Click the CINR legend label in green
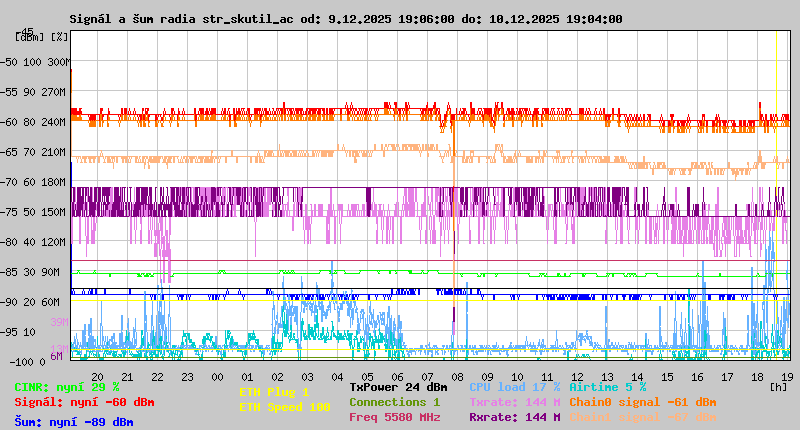800x430 pixels. coord(66,387)
